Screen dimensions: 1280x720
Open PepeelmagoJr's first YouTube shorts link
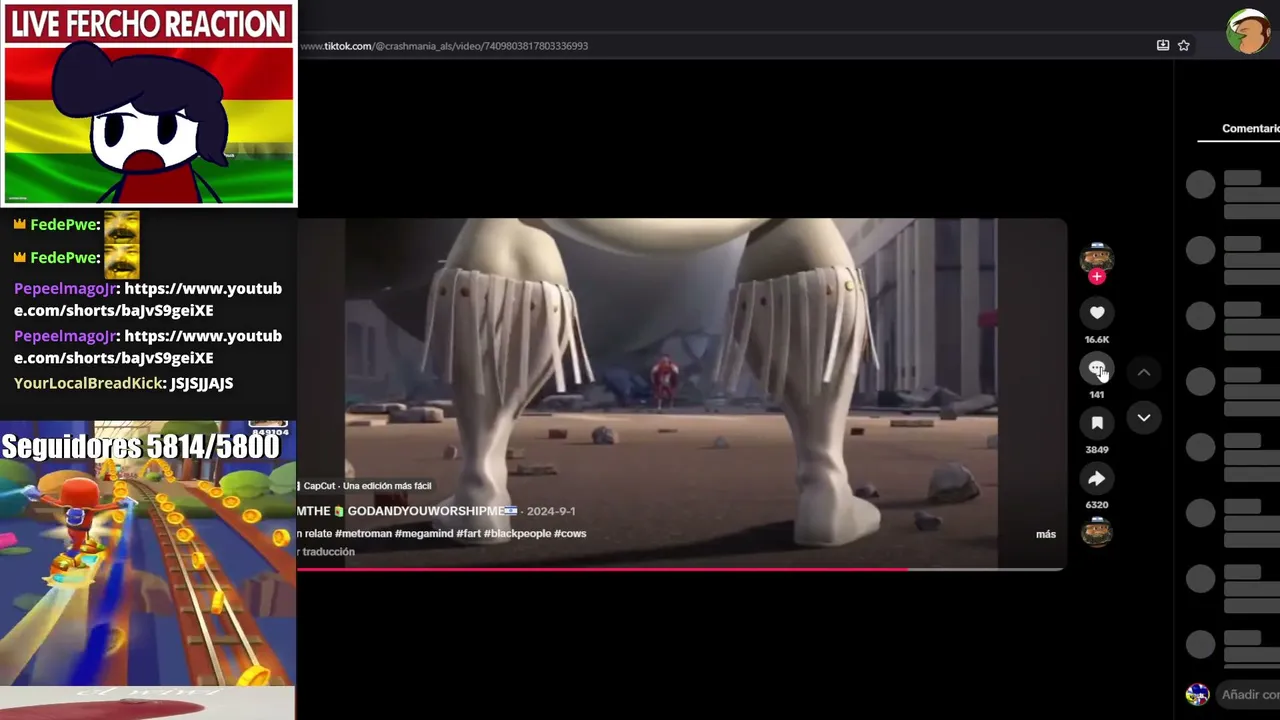tap(148, 299)
